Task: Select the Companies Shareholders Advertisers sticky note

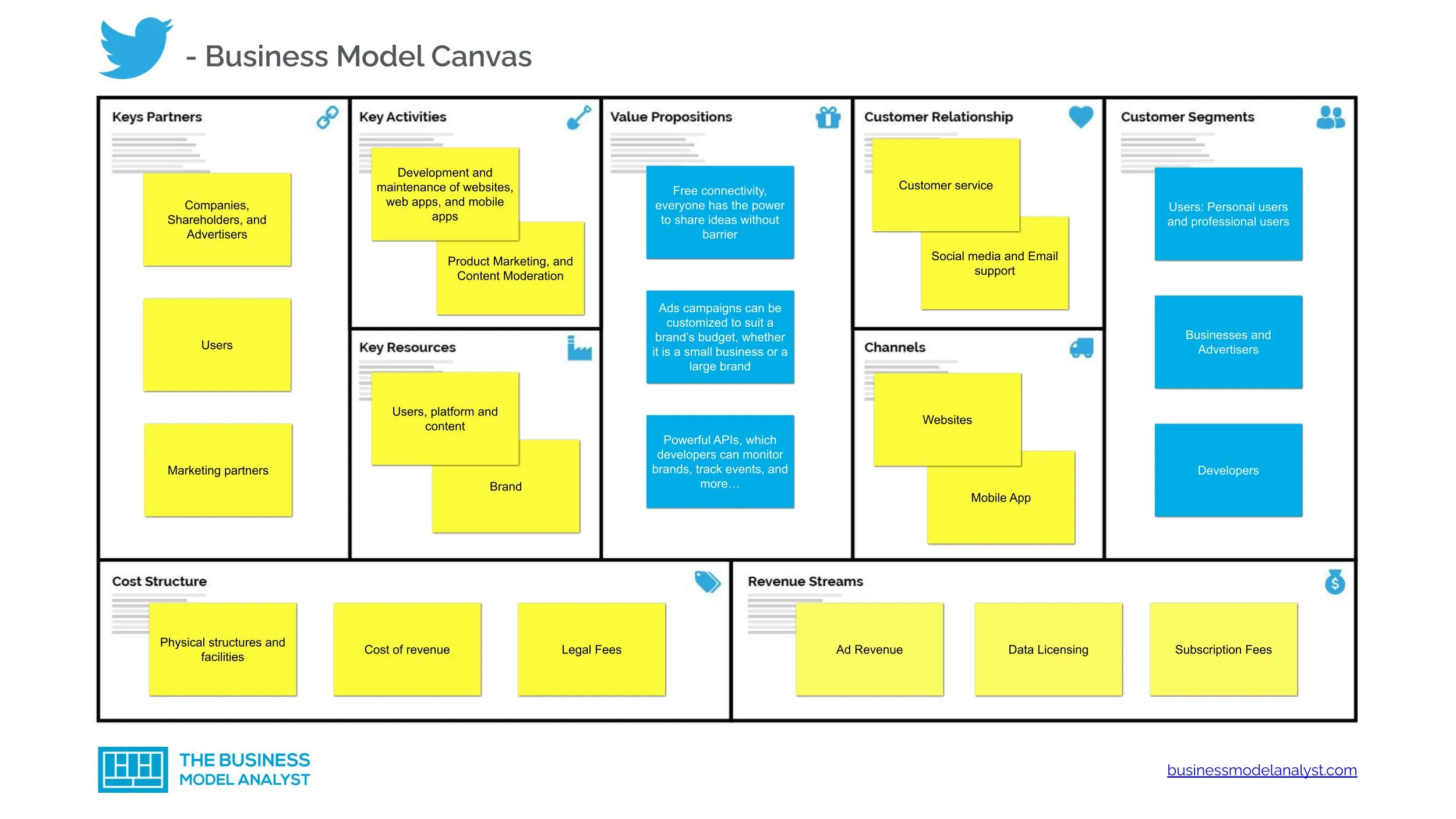Action: tap(217, 219)
